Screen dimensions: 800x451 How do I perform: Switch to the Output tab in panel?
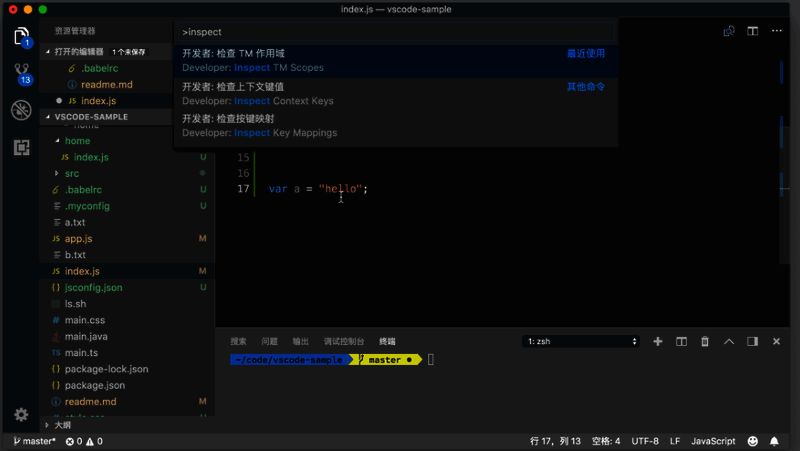click(300, 341)
